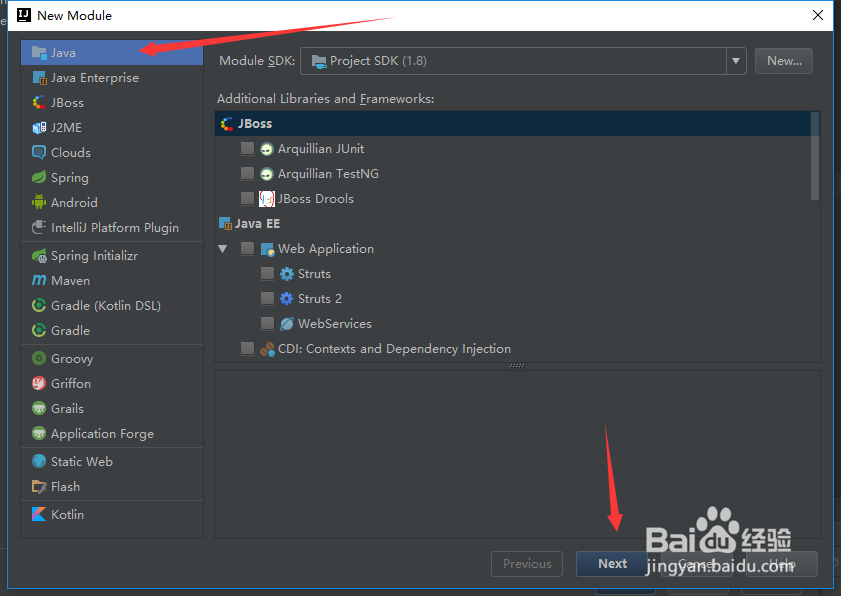The width and height of the screenshot is (841, 596).
Task: Select the Java module type icon
Action: pos(39,53)
